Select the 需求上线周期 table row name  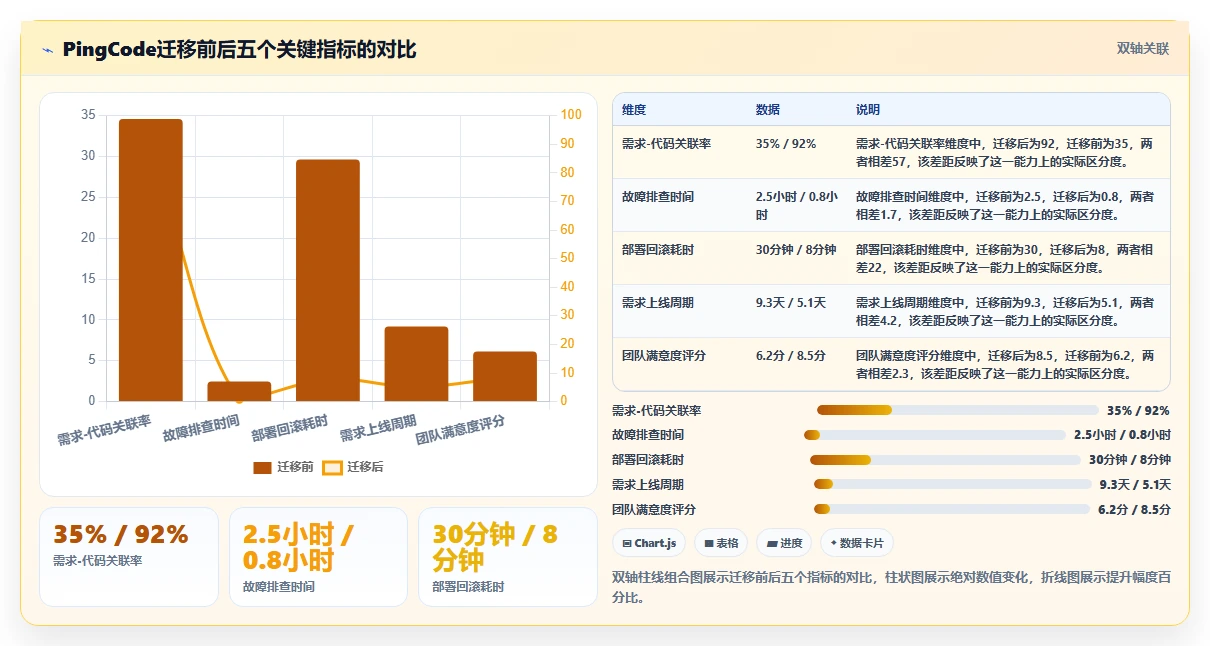658,303
